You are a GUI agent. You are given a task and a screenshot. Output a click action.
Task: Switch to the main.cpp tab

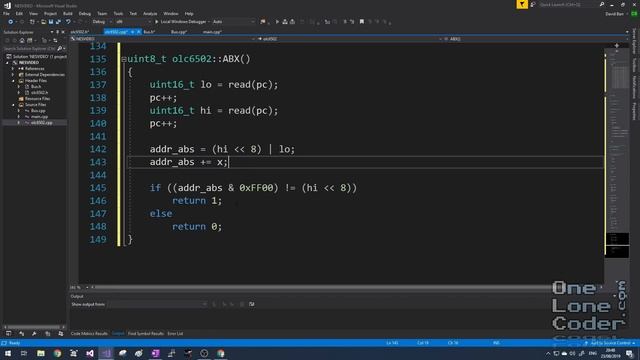[x=212, y=32]
